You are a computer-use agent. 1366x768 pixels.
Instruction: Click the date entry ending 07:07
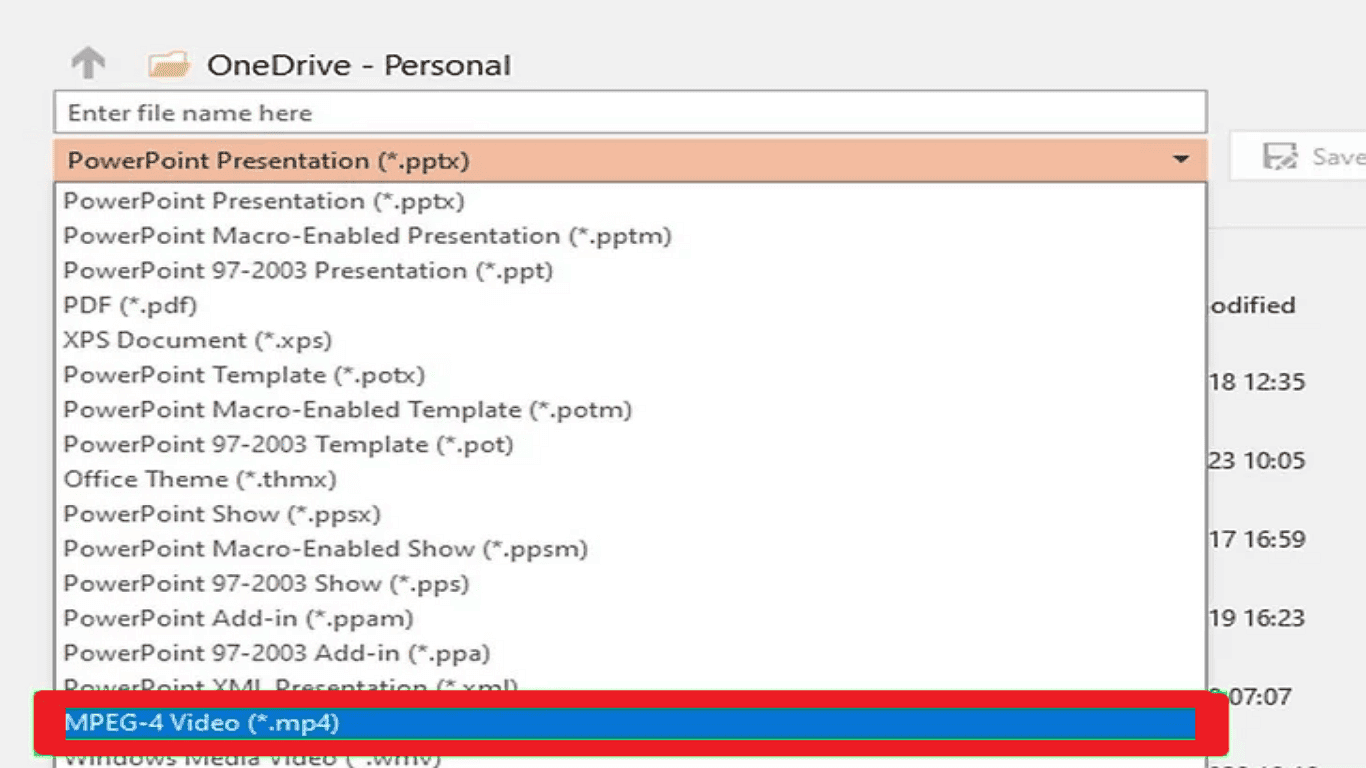pyautogui.click(x=1250, y=696)
